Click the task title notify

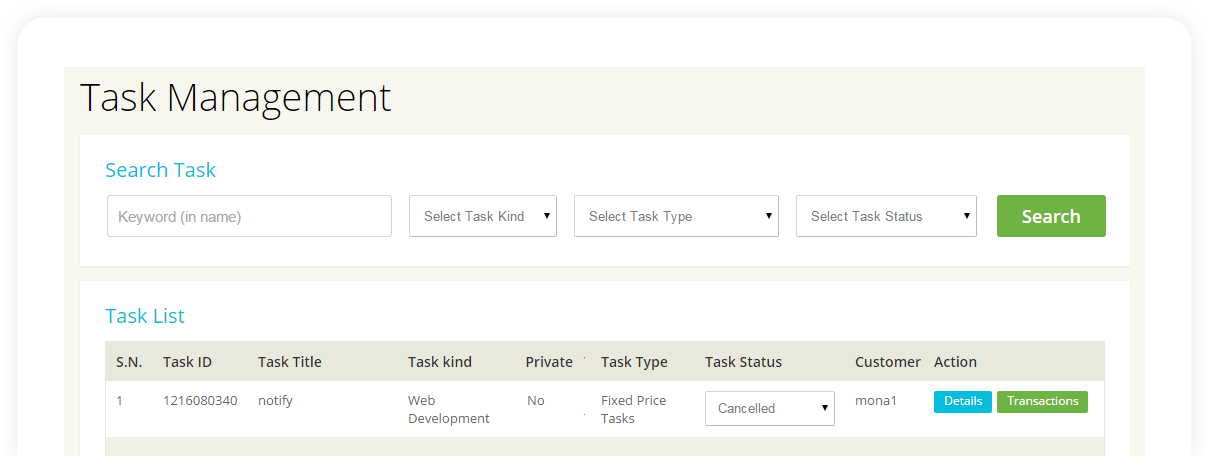point(275,401)
